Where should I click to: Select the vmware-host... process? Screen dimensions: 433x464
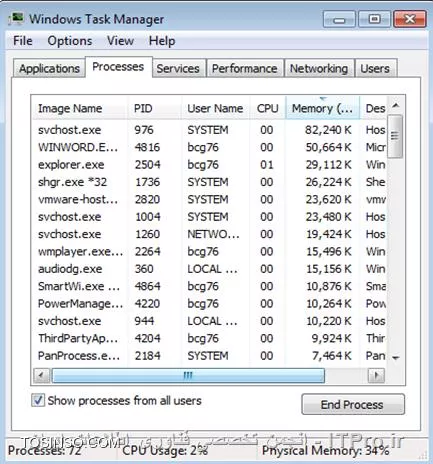pyautogui.click(x=210, y=199)
